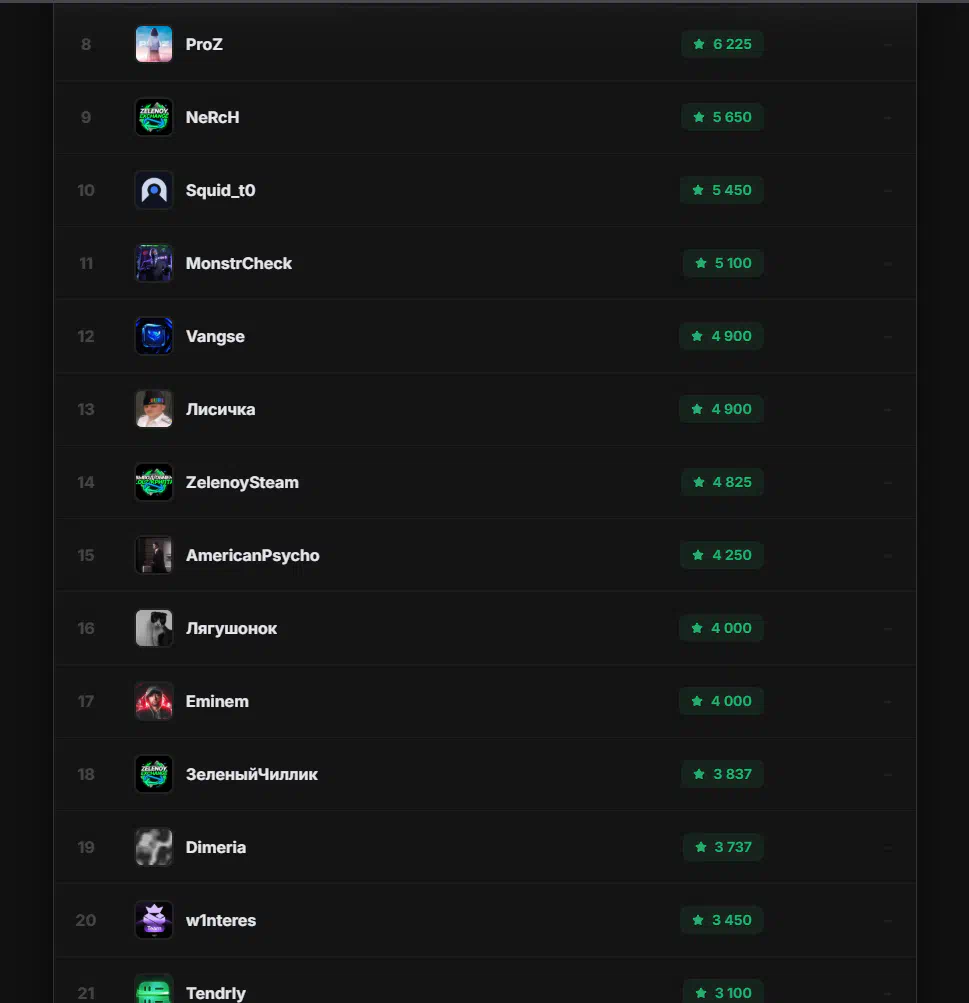
Task: Click the 4 825 star badge
Action: (722, 482)
